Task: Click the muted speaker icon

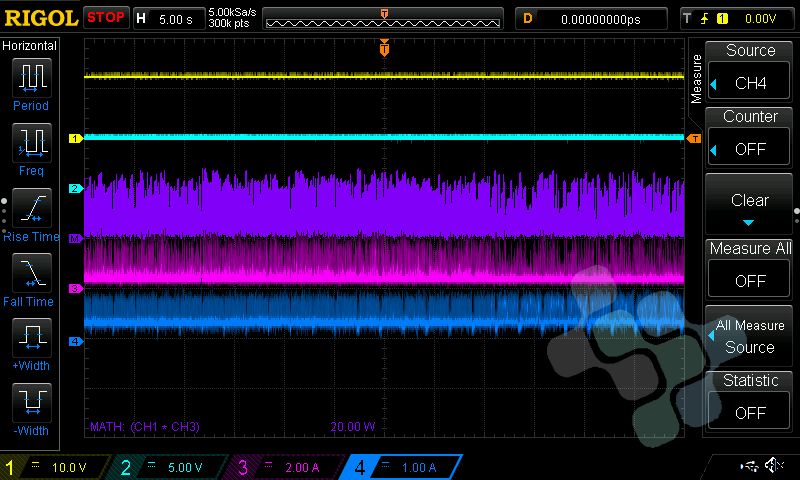Action: [x=773, y=466]
